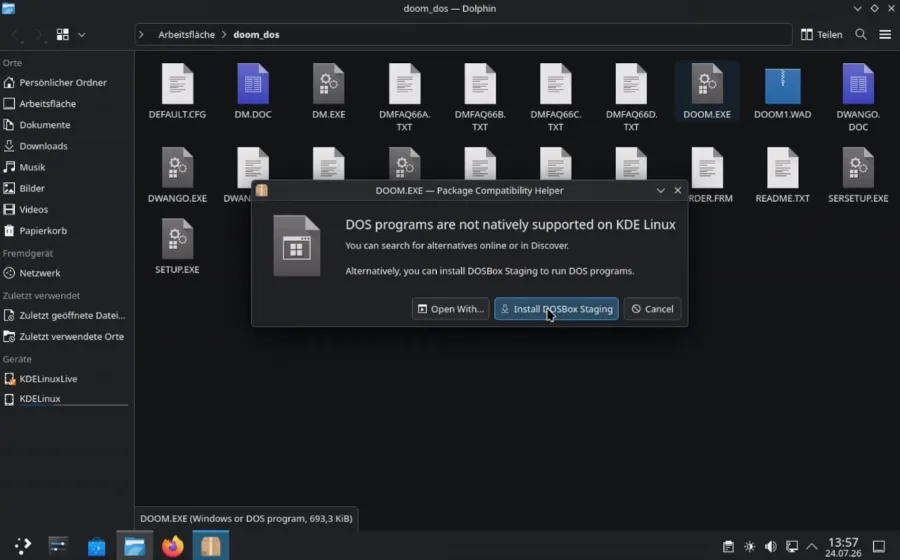The height and width of the screenshot is (560, 900).
Task: Select the DMFAQ66D.TXT file icon
Action: coord(631,84)
